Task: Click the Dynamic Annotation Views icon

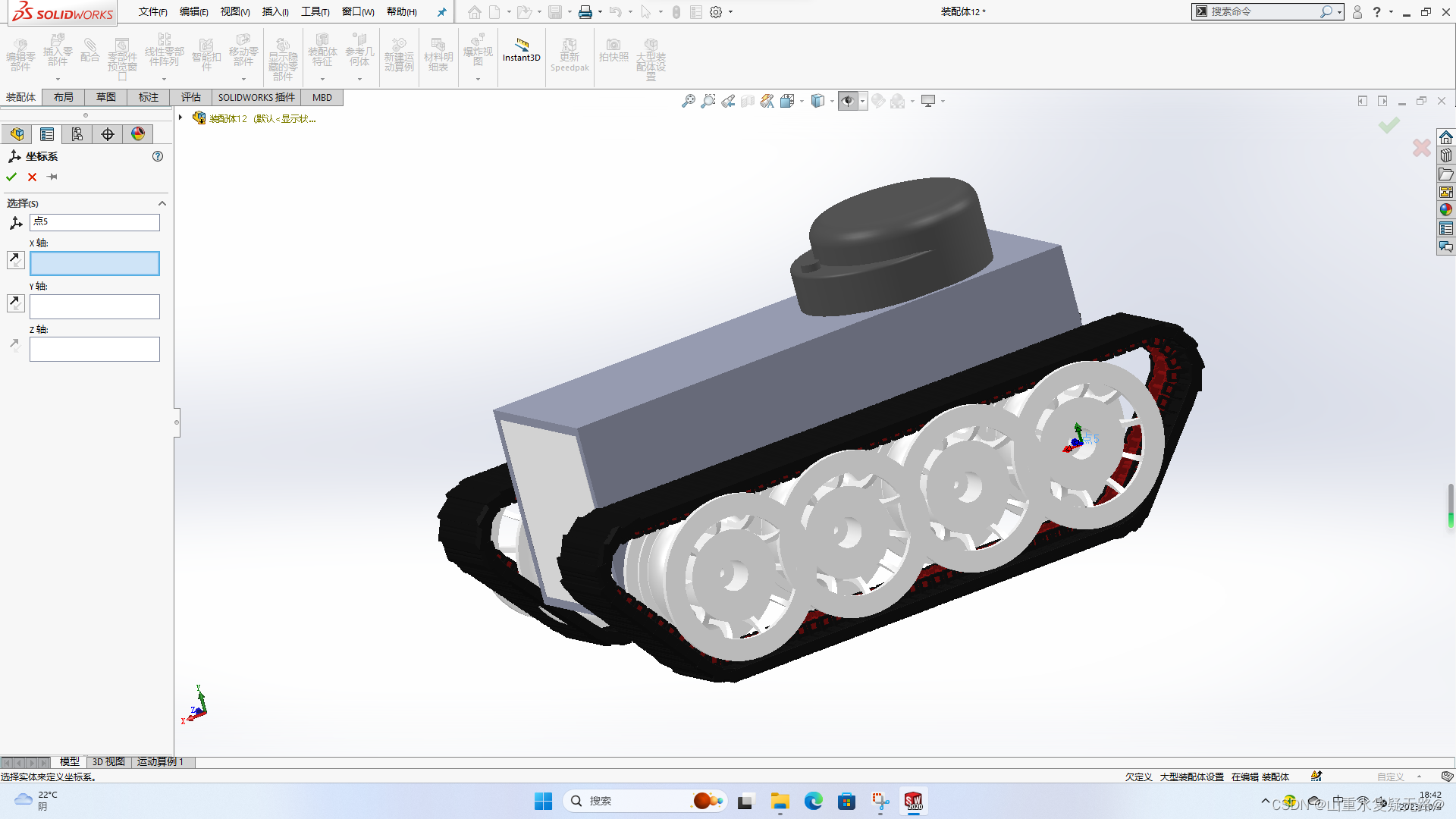Action: [767, 101]
